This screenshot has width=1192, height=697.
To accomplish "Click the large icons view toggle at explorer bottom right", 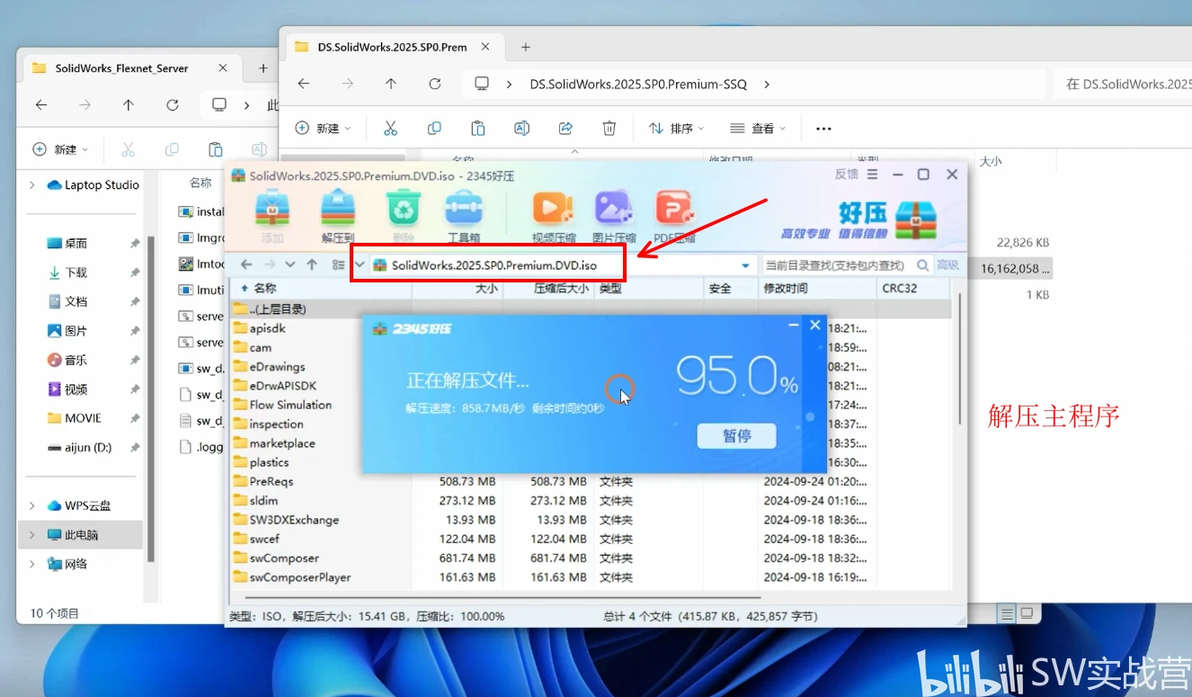I will tap(1026, 613).
